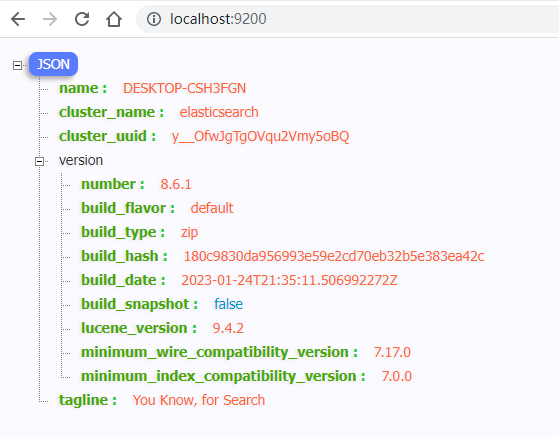
Task: Select the lucene_version key
Action: pyautogui.click(x=139, y=328)
